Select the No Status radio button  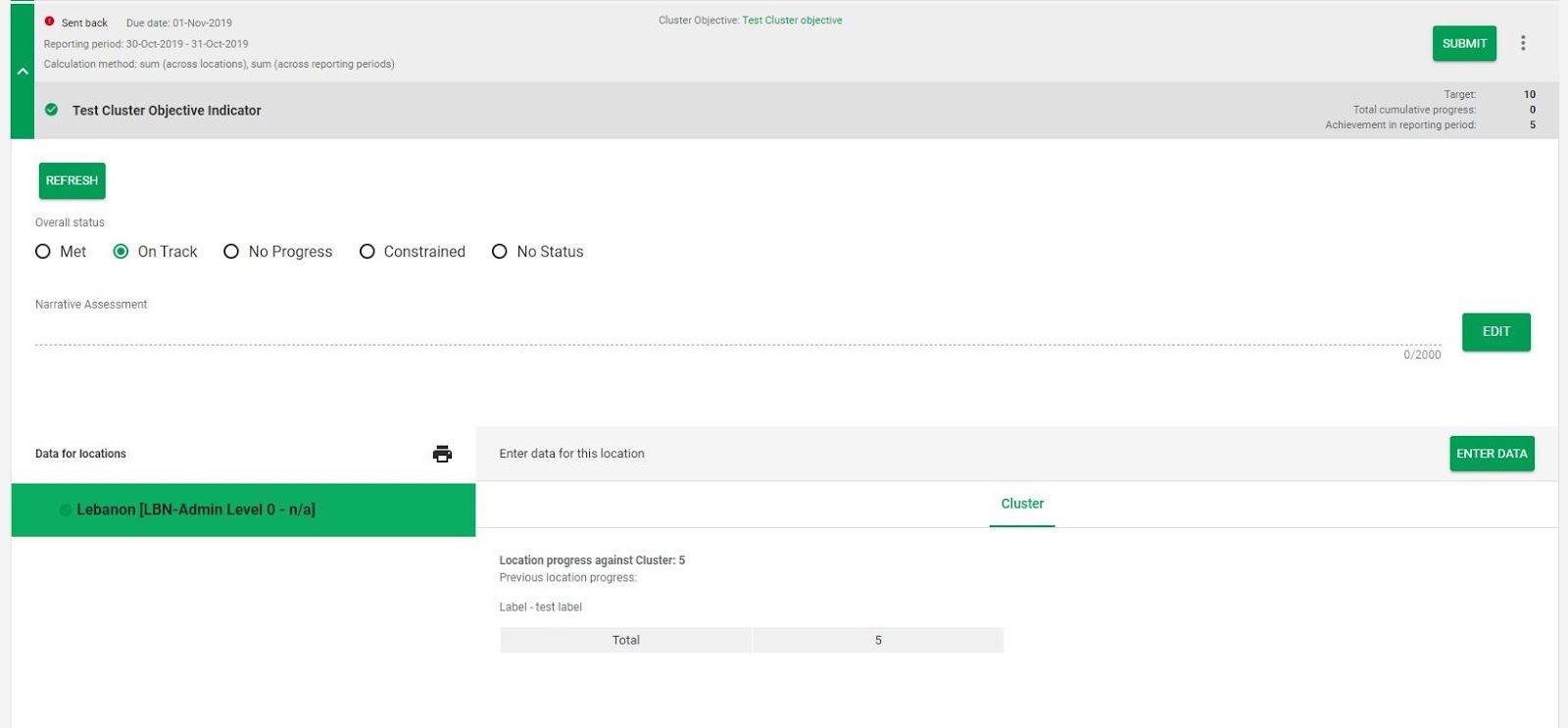[x=500, y=252]
